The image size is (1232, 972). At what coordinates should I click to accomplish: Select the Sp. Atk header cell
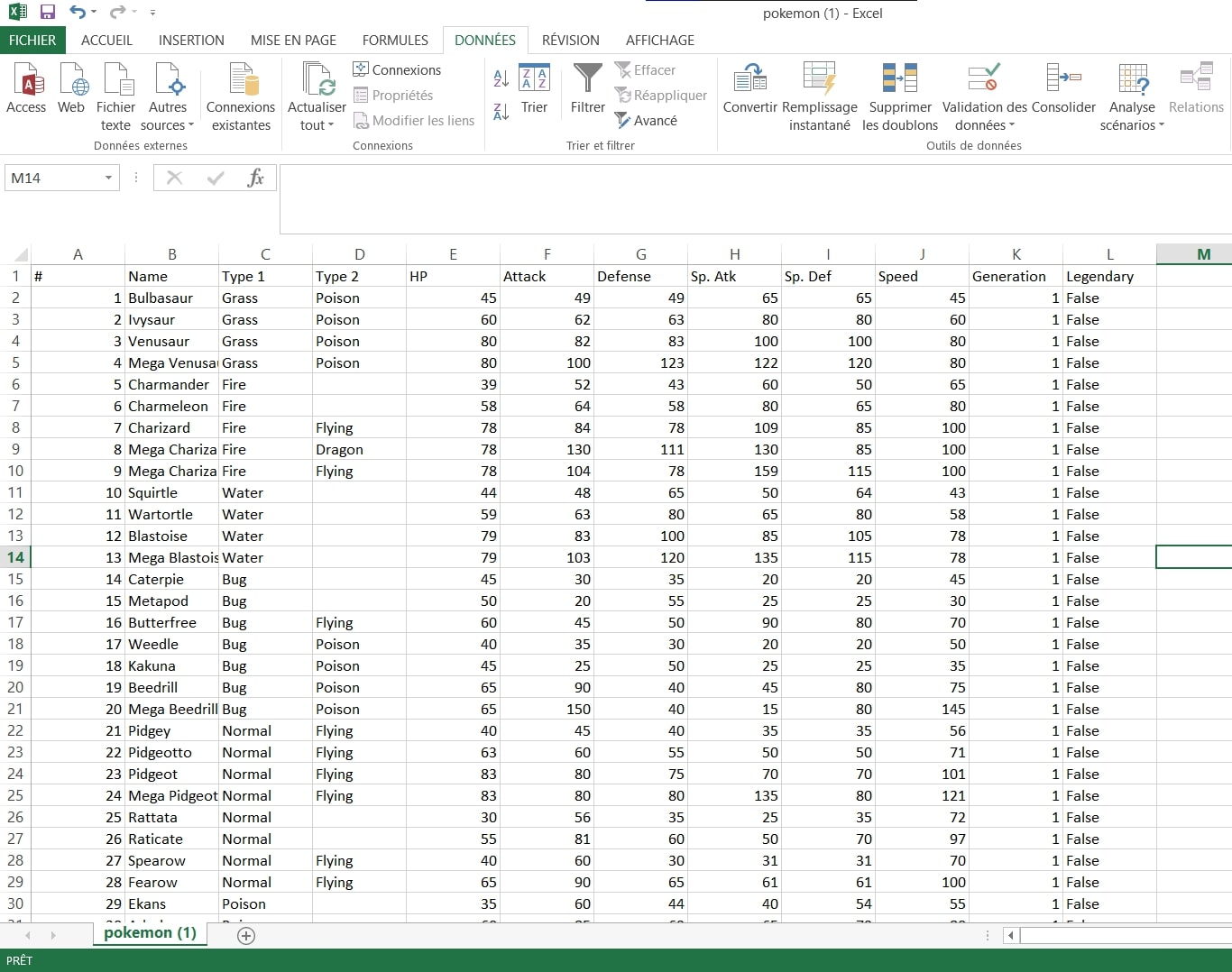(734, 276)
